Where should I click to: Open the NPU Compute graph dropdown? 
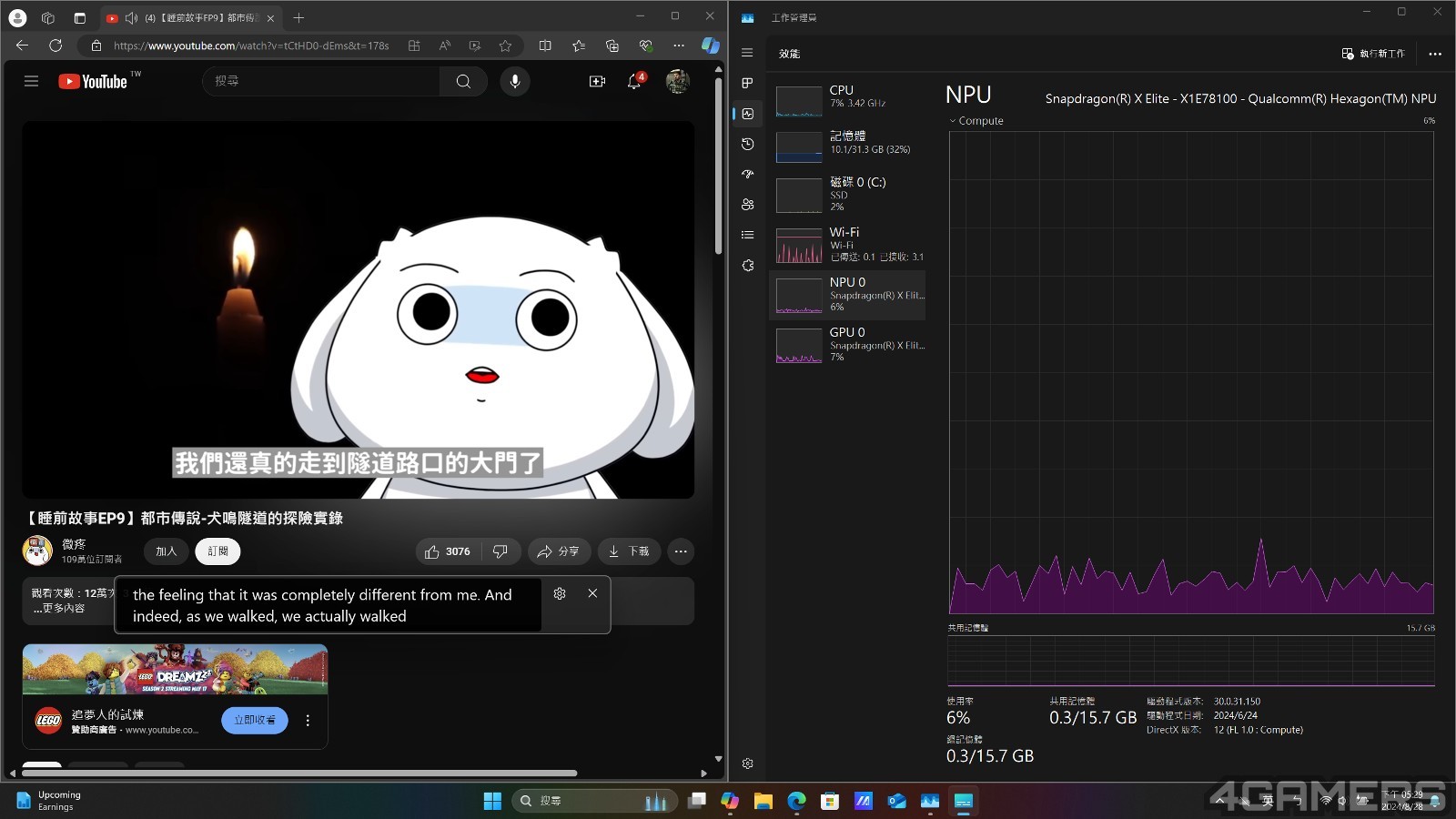click(x=976, y=121)
